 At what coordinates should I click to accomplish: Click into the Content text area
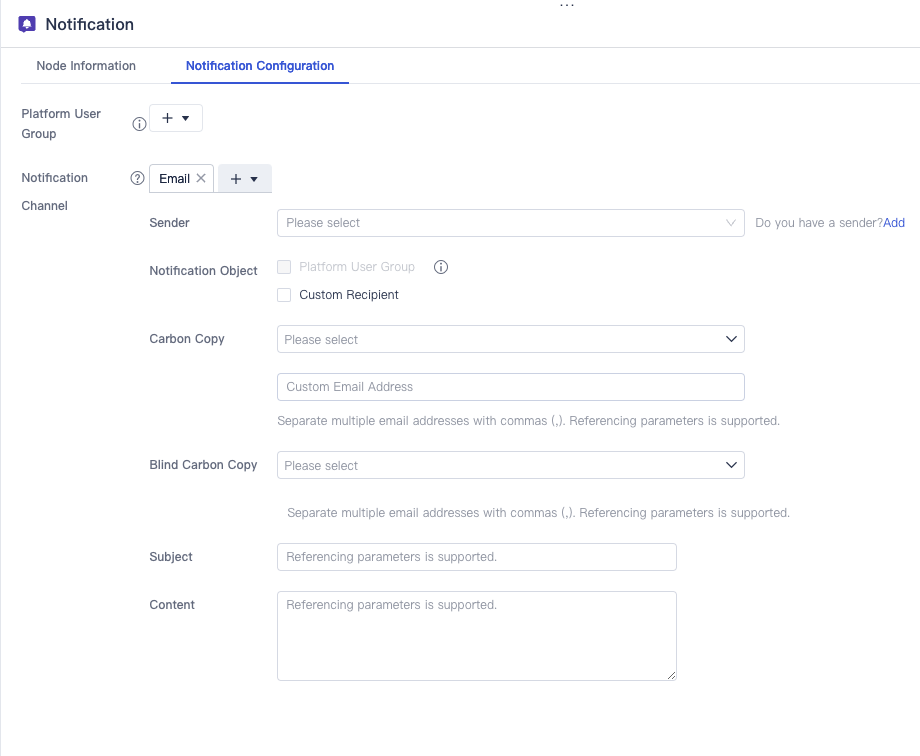coord(476,636)
